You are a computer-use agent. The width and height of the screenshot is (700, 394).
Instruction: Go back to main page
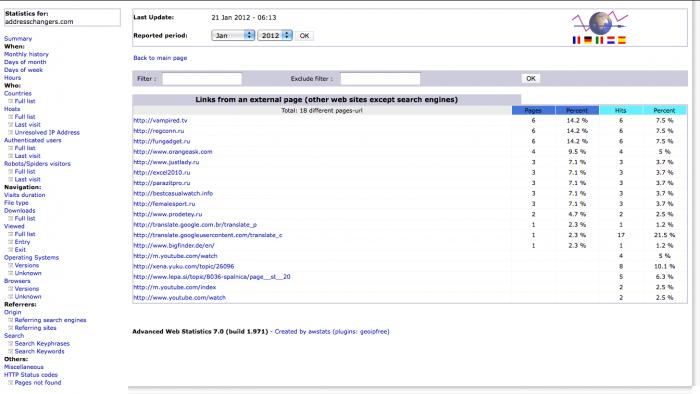160,58
